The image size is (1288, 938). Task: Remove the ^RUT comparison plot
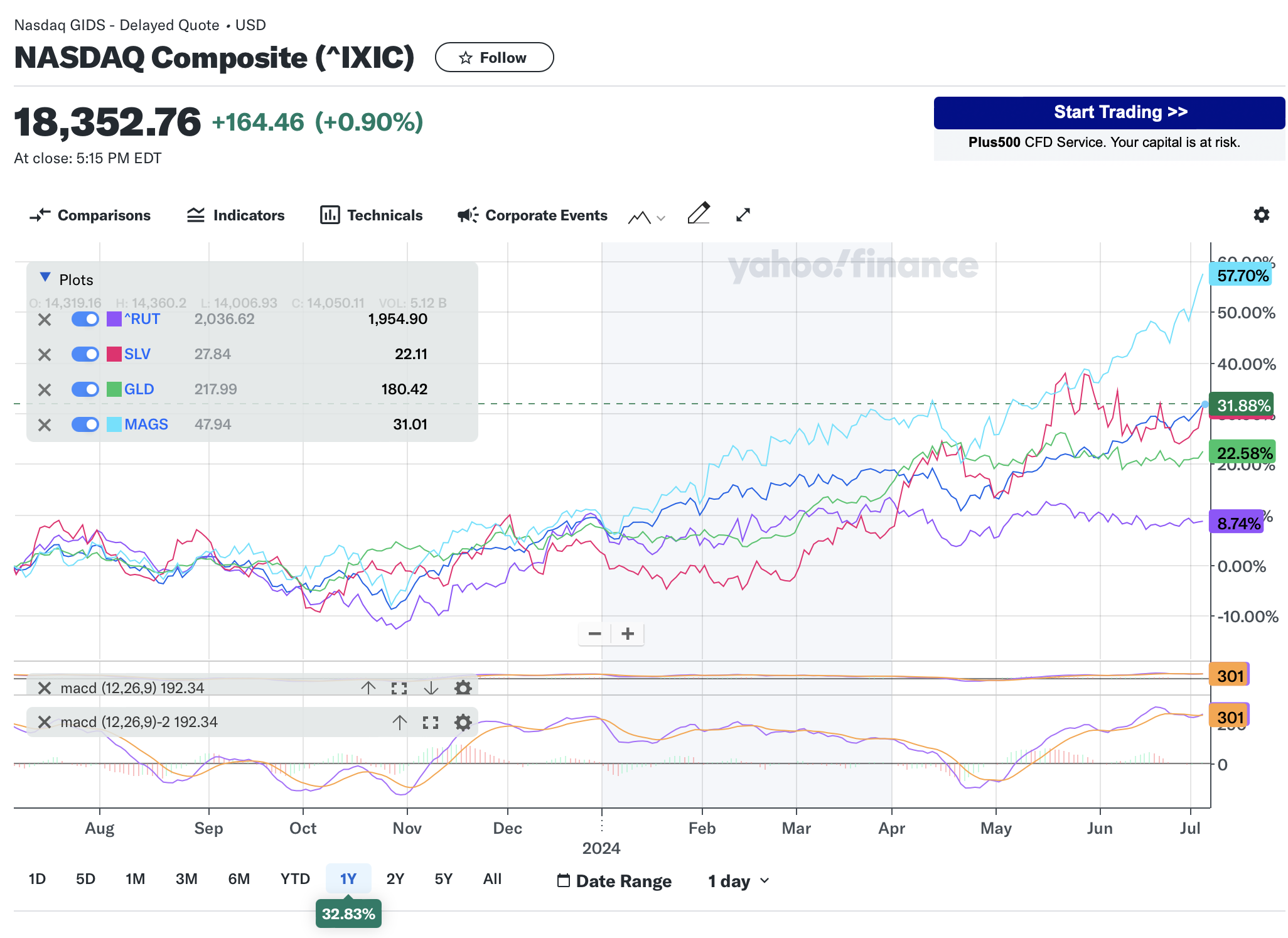[x=45, y=320]
